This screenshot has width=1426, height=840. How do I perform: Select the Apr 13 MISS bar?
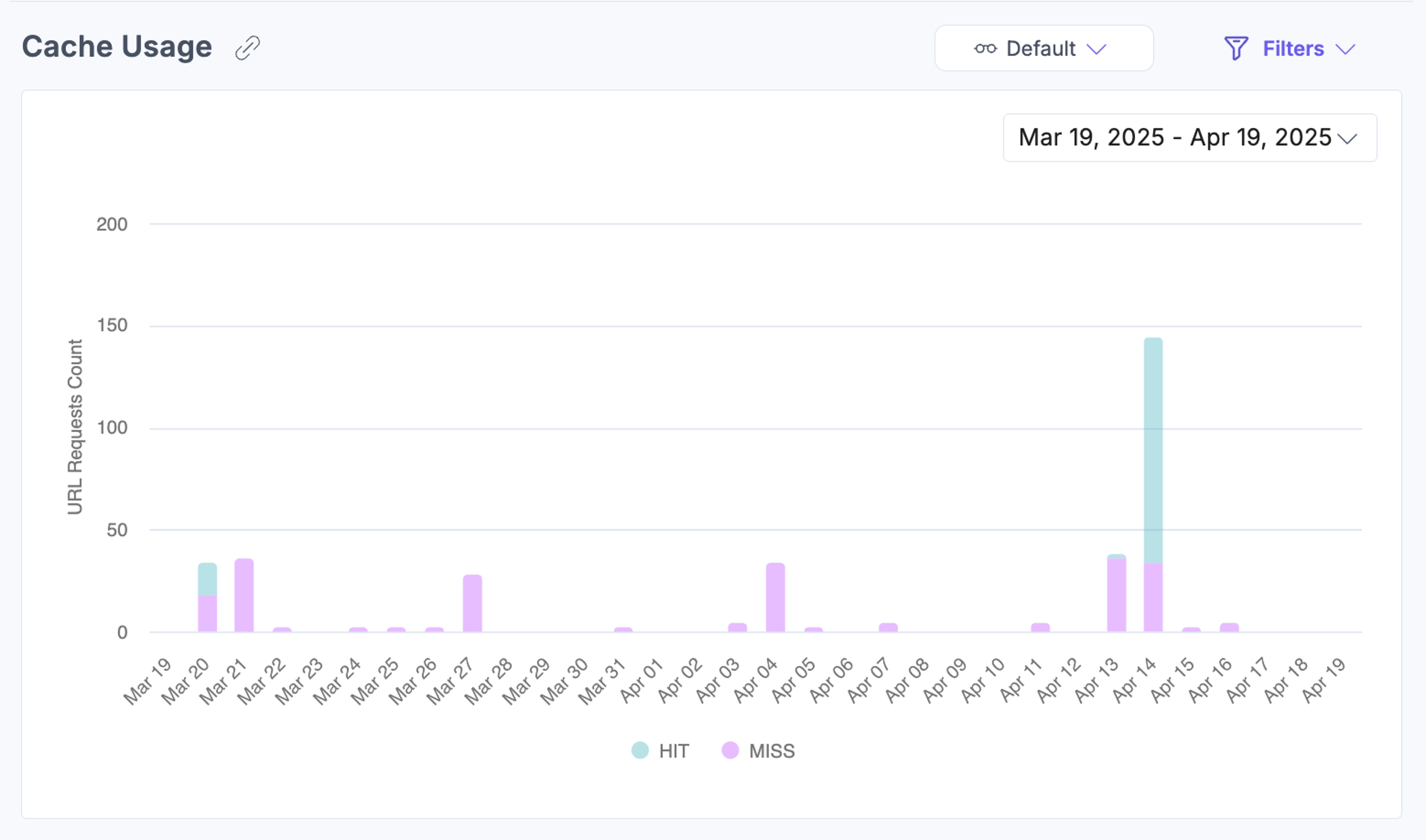1116,595
